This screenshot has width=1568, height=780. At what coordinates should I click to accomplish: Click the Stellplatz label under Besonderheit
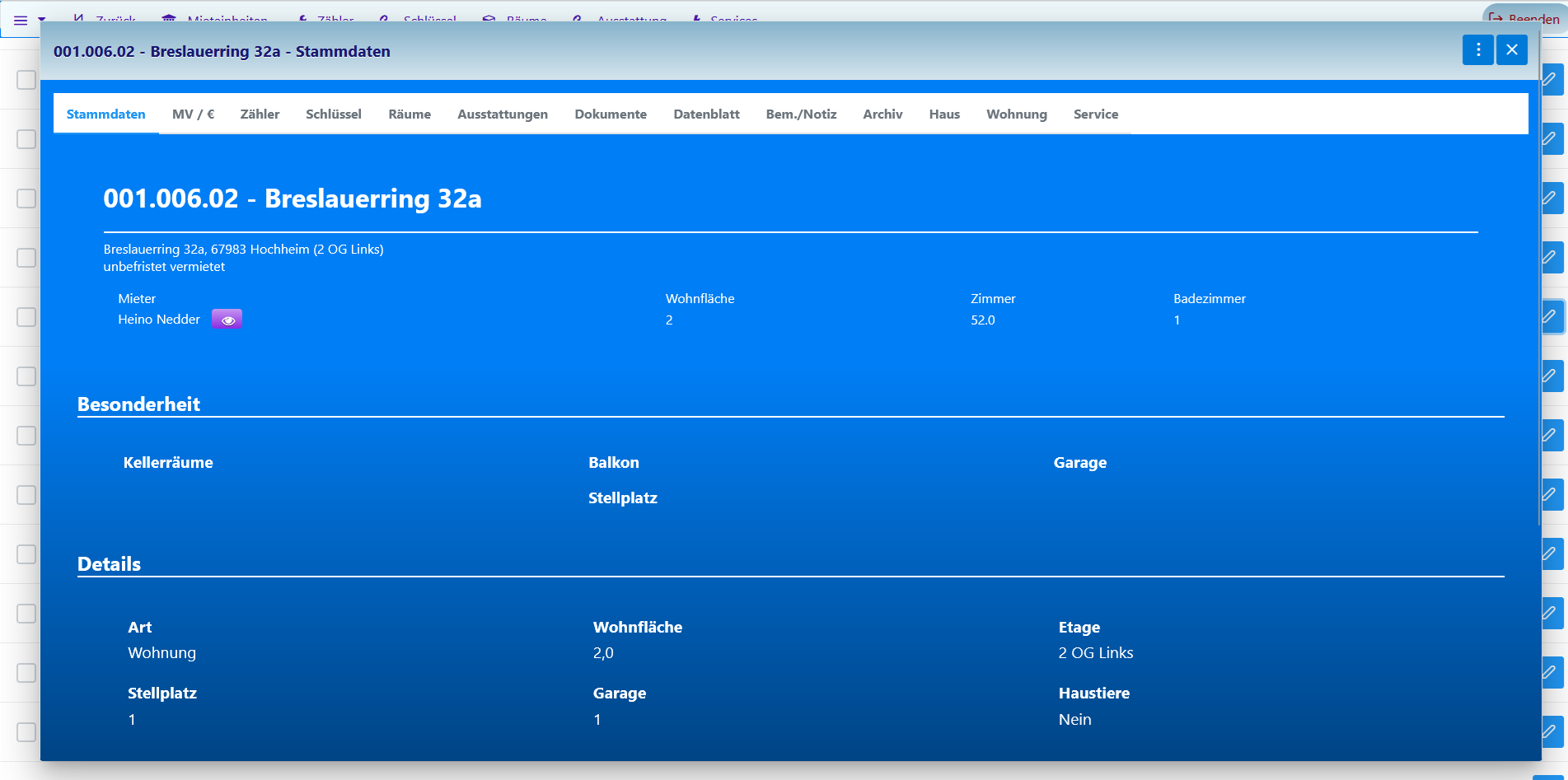click(623, 498)
